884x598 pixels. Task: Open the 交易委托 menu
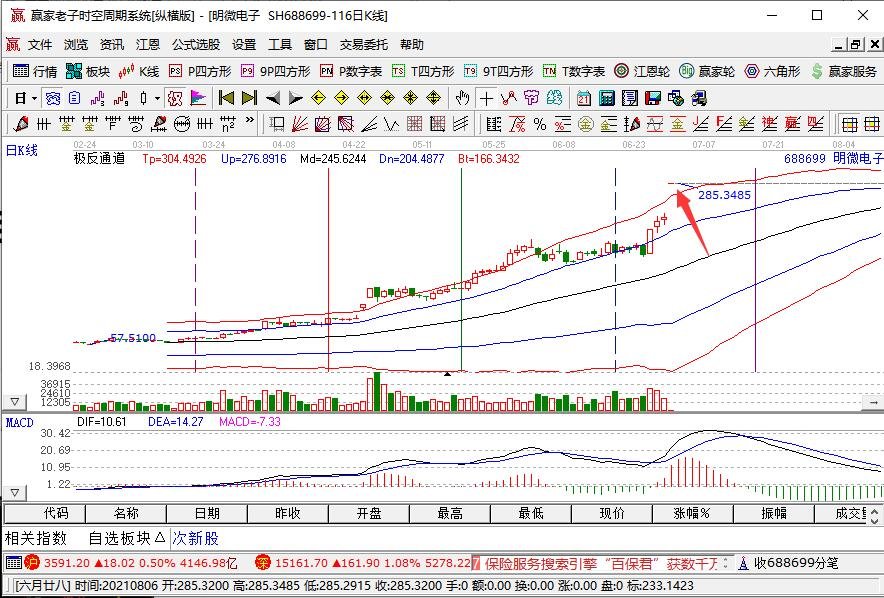pyautogui.click(x=364, y=45)
